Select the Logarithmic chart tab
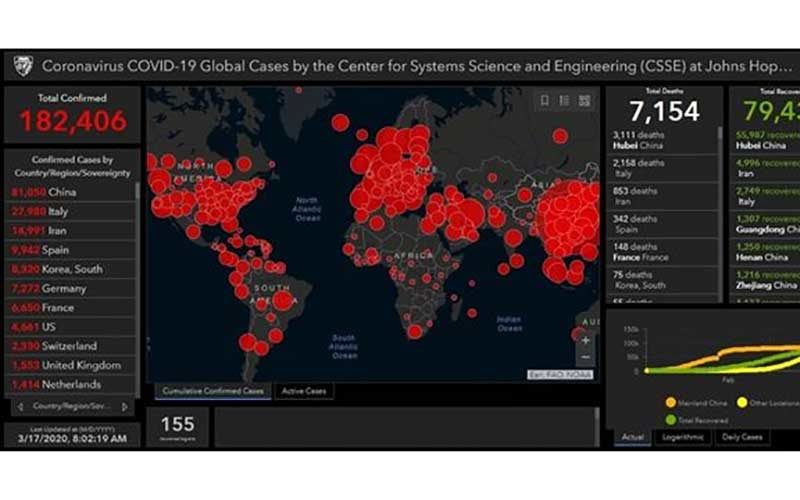800x500 pixels. [x=683, y=437]
